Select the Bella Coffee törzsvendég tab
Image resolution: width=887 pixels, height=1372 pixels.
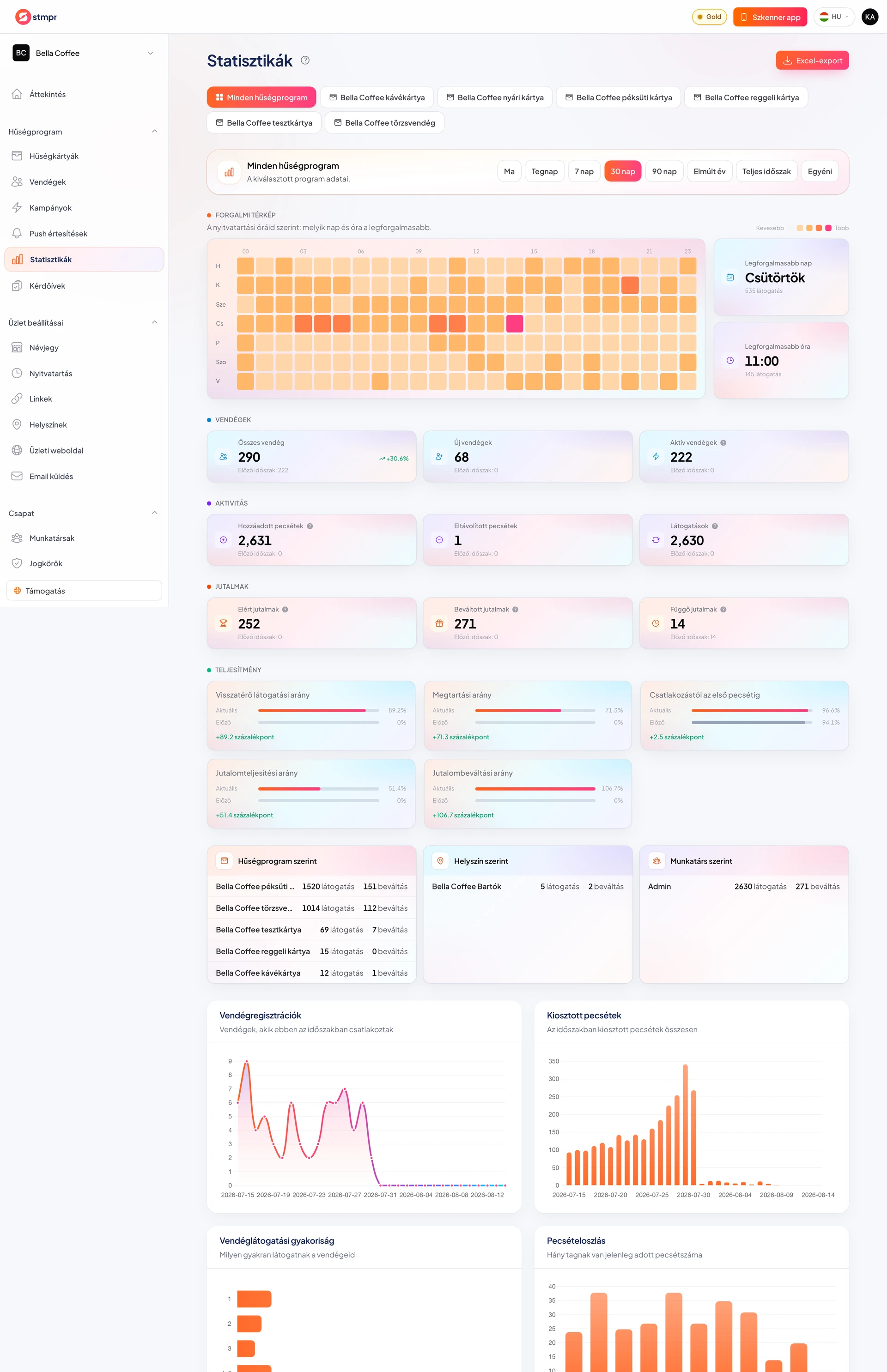(384, 123)
